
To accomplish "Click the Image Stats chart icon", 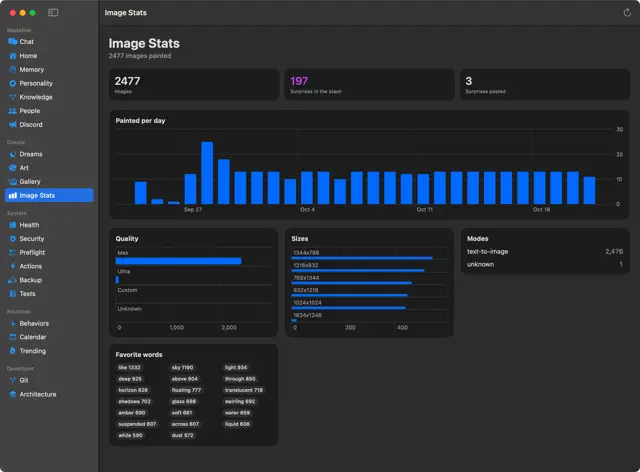I will pos(13,196).
